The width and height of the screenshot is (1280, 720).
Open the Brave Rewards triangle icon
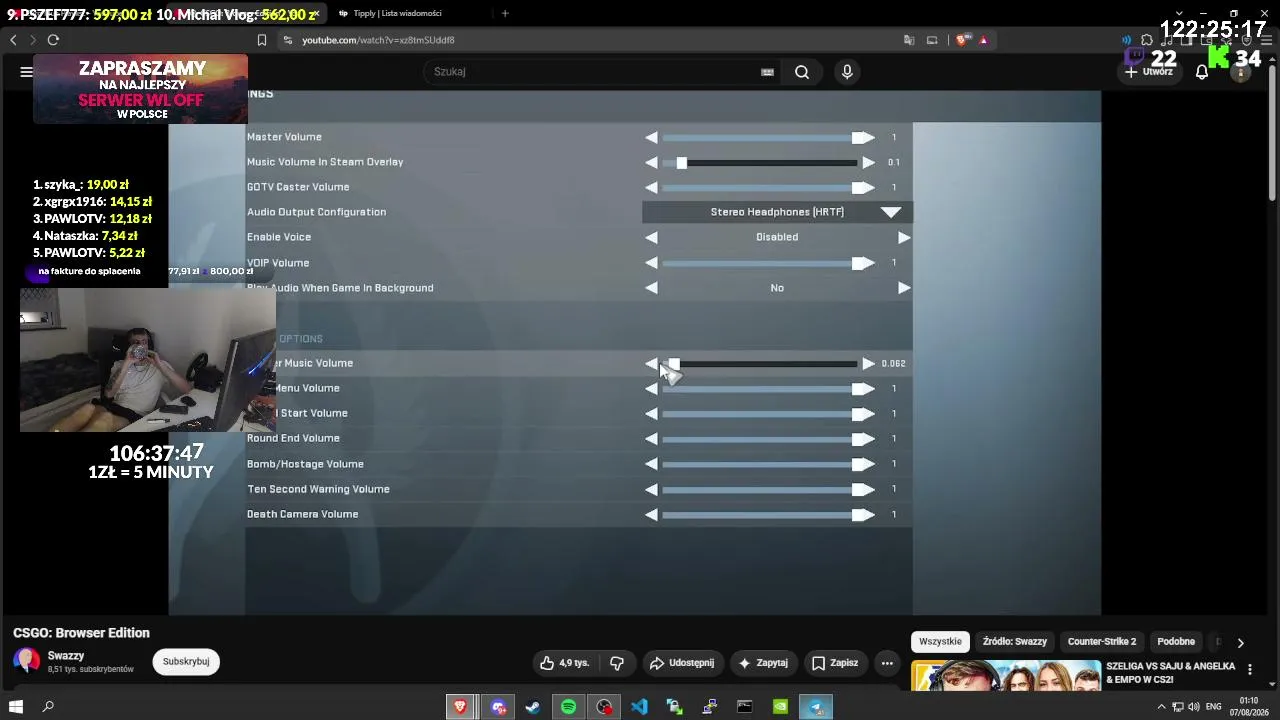pyautogui.click(x=984, y=40)
